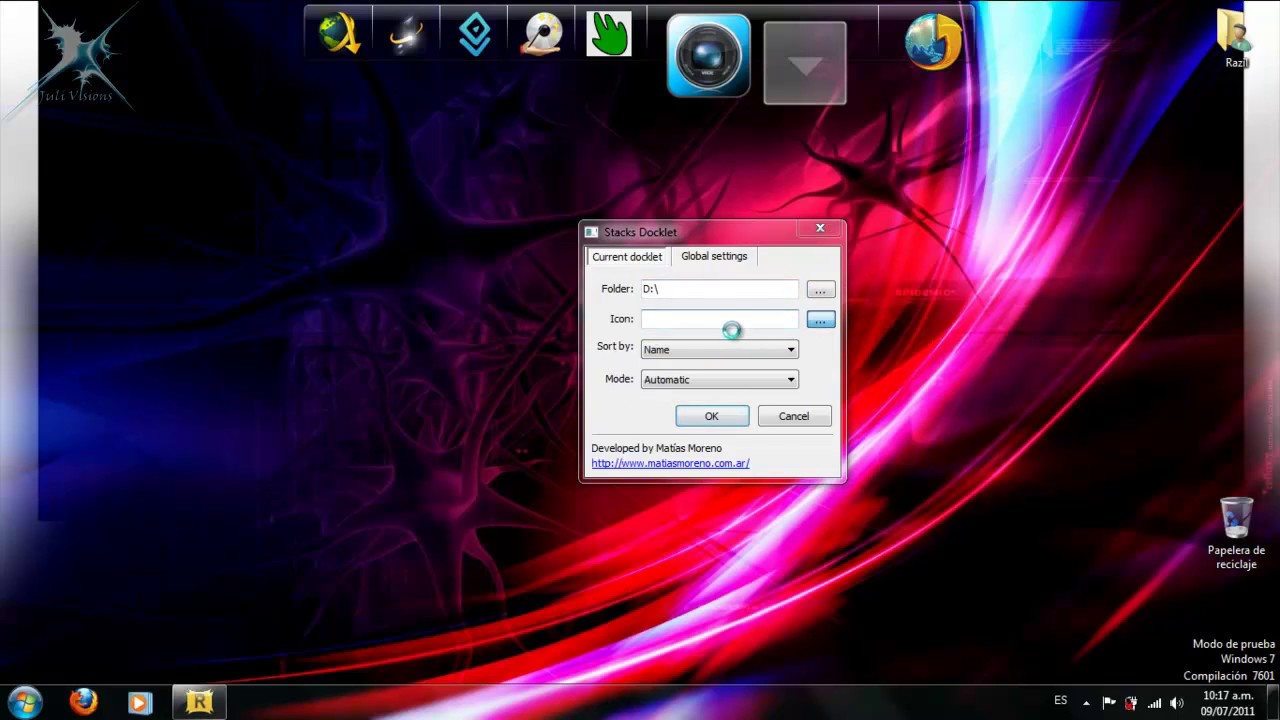Expand hidden icons in the system tray
1280x720 pixels.
(x=1086, y=702)
